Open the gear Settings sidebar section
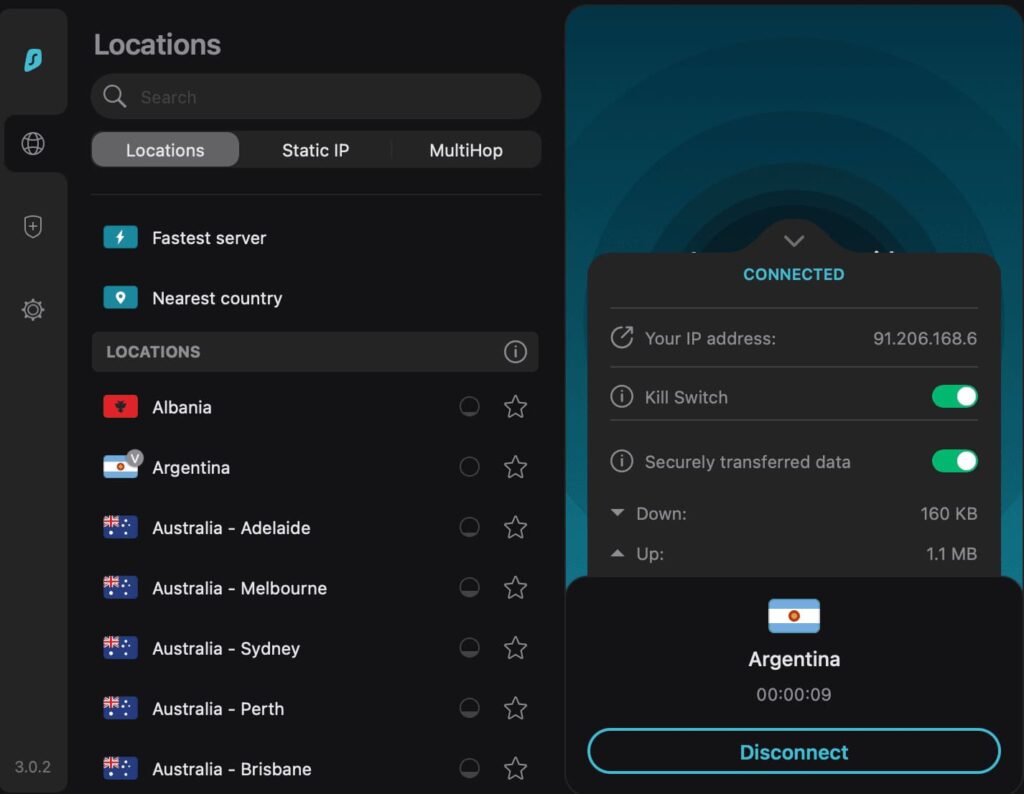This screenshot has width=1024, height=794. tap(33, 310)
